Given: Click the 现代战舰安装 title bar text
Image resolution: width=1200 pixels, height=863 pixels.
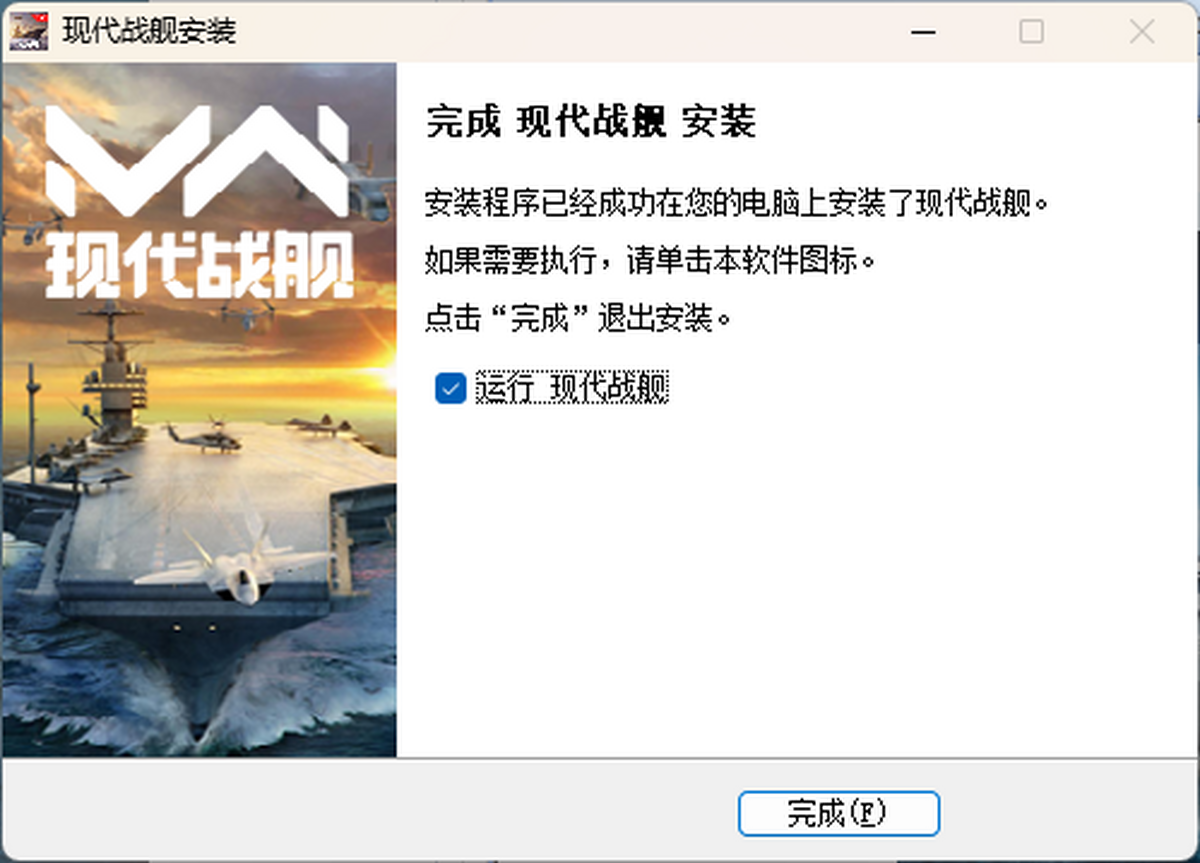Looking at the screenshot, I should 149,32.
